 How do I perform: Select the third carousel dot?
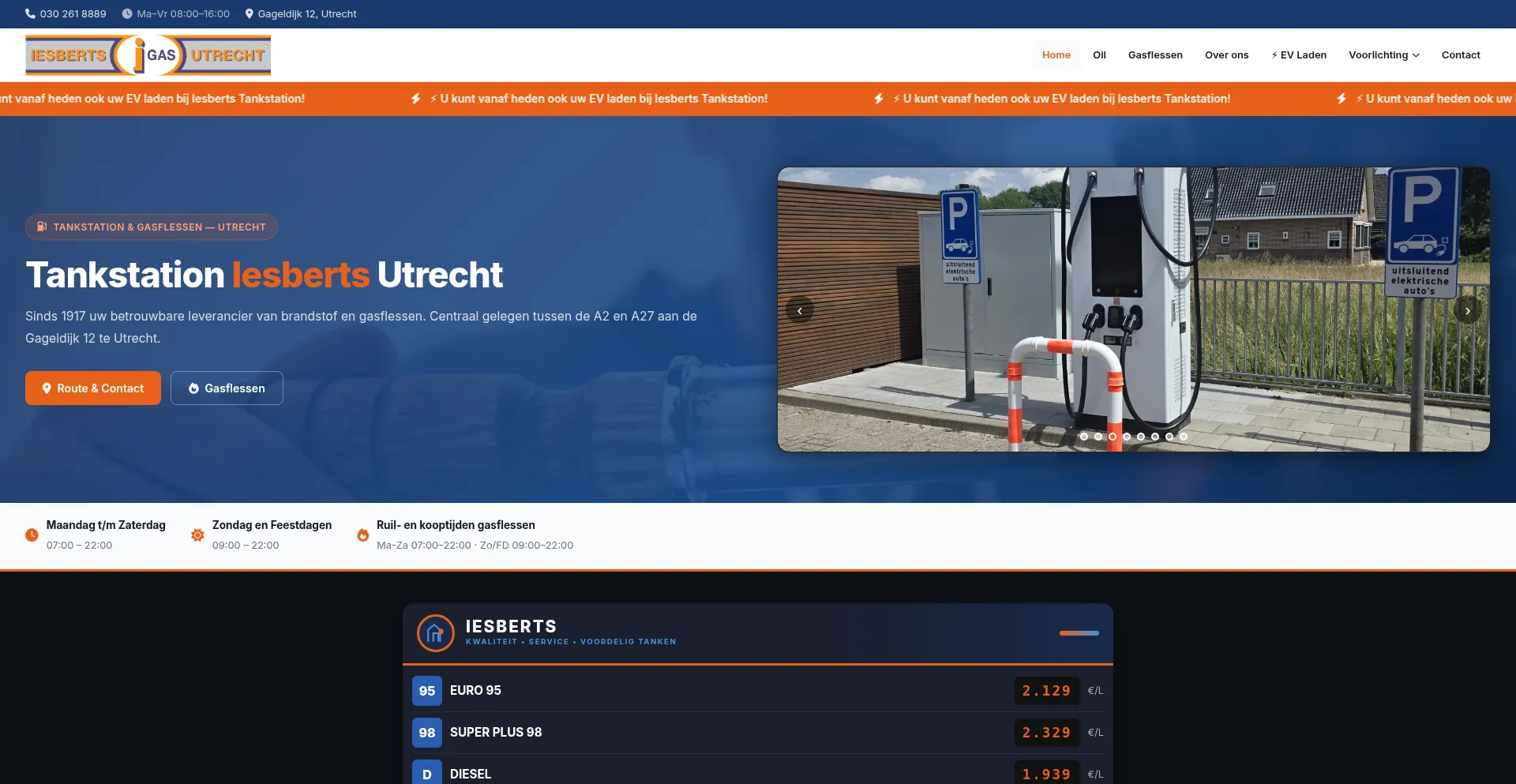[x=1113, y=437]
